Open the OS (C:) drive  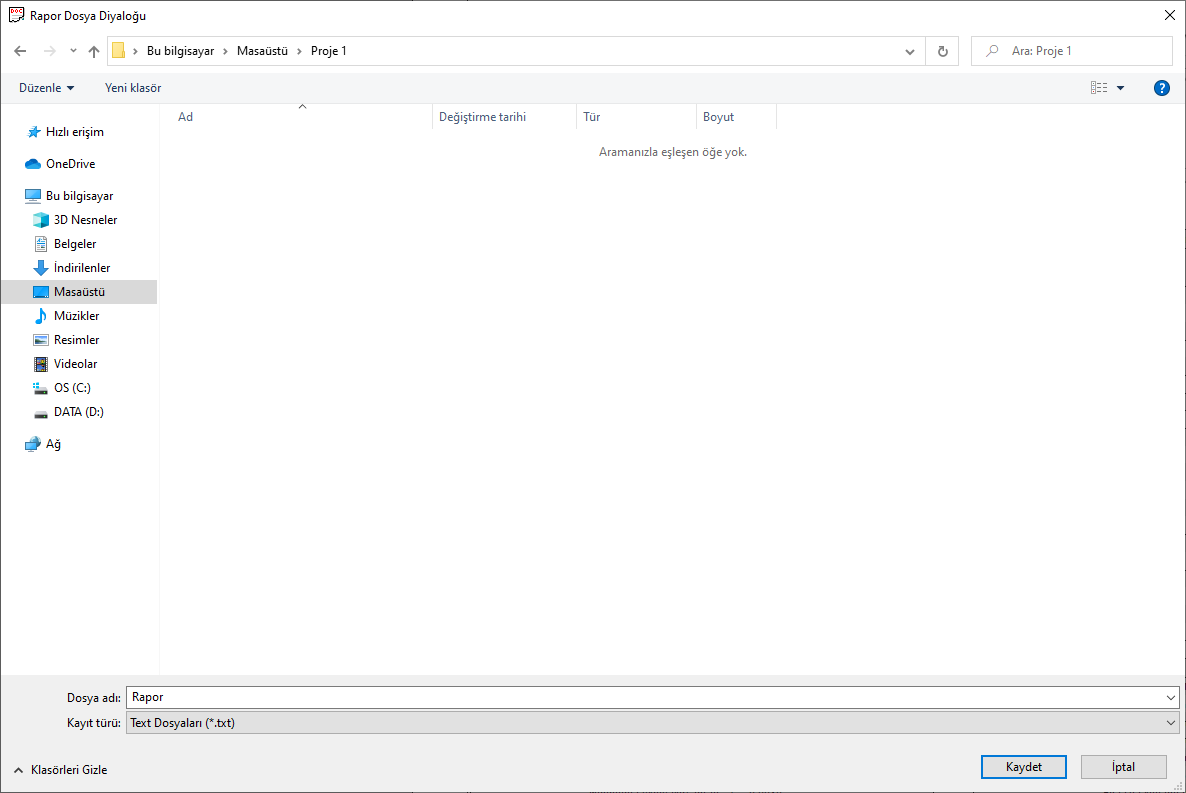(72, 388)
